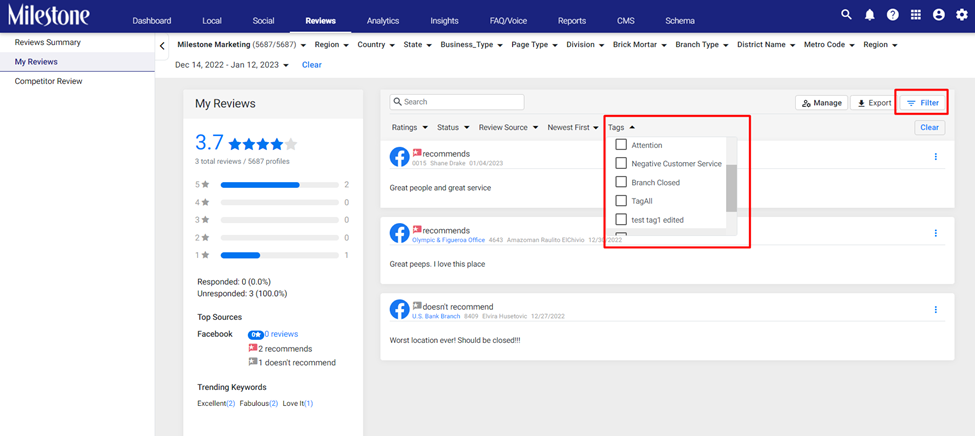The image size is (975, 436).
Task: Check the test tag1 edited checkbox
Action: click(621, 220)
